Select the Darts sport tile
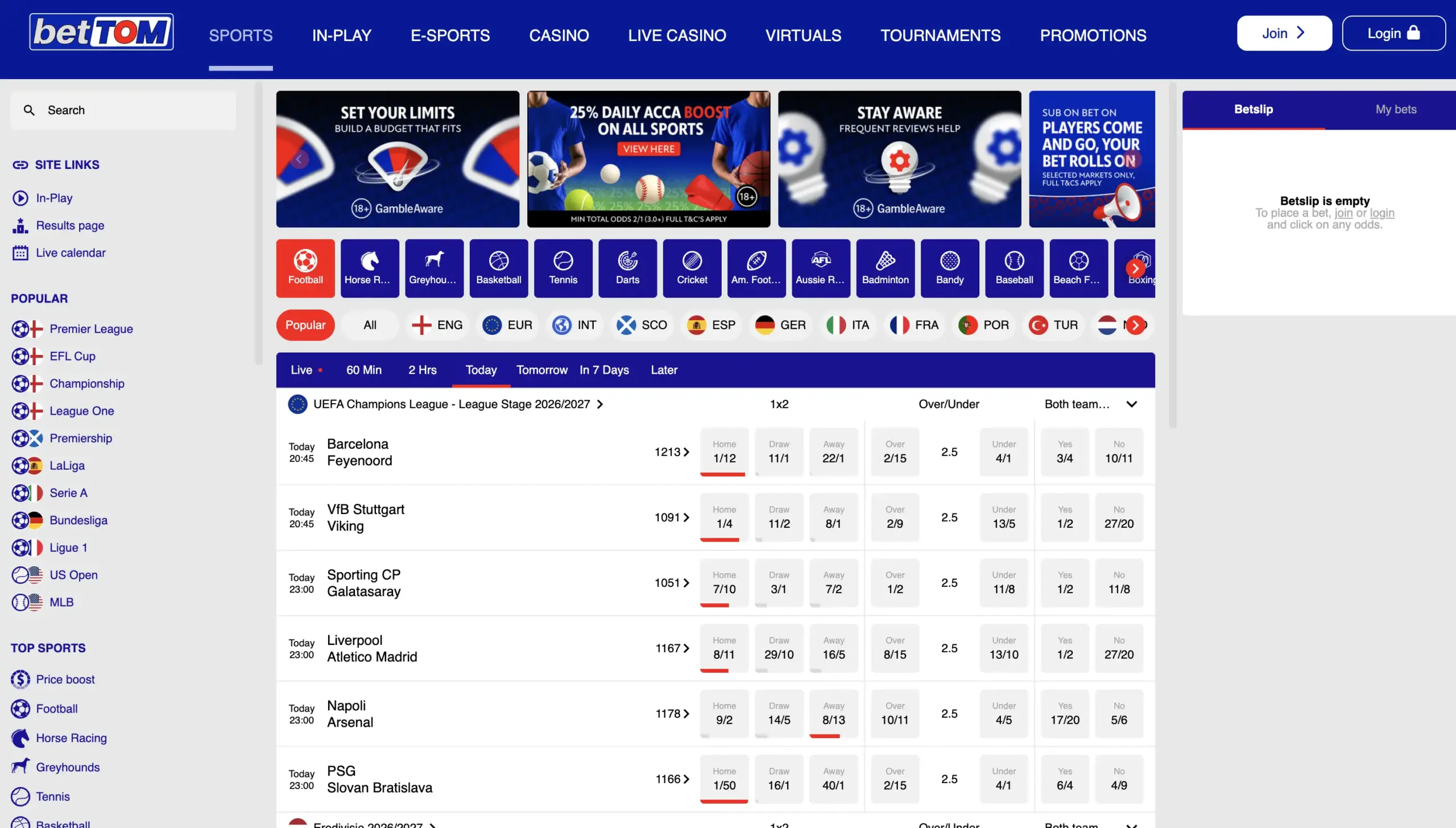This screenshot has width=1456, height=828. coord(627,268)
